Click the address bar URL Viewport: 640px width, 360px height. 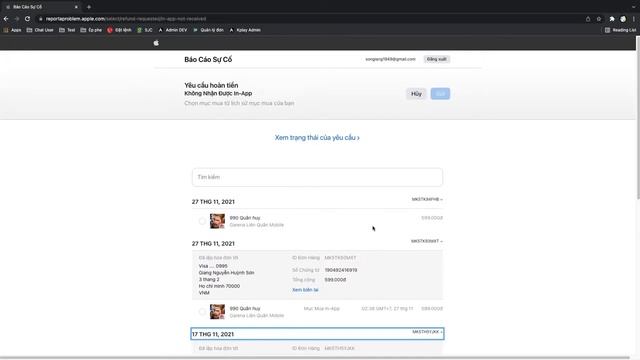point(126,19)
